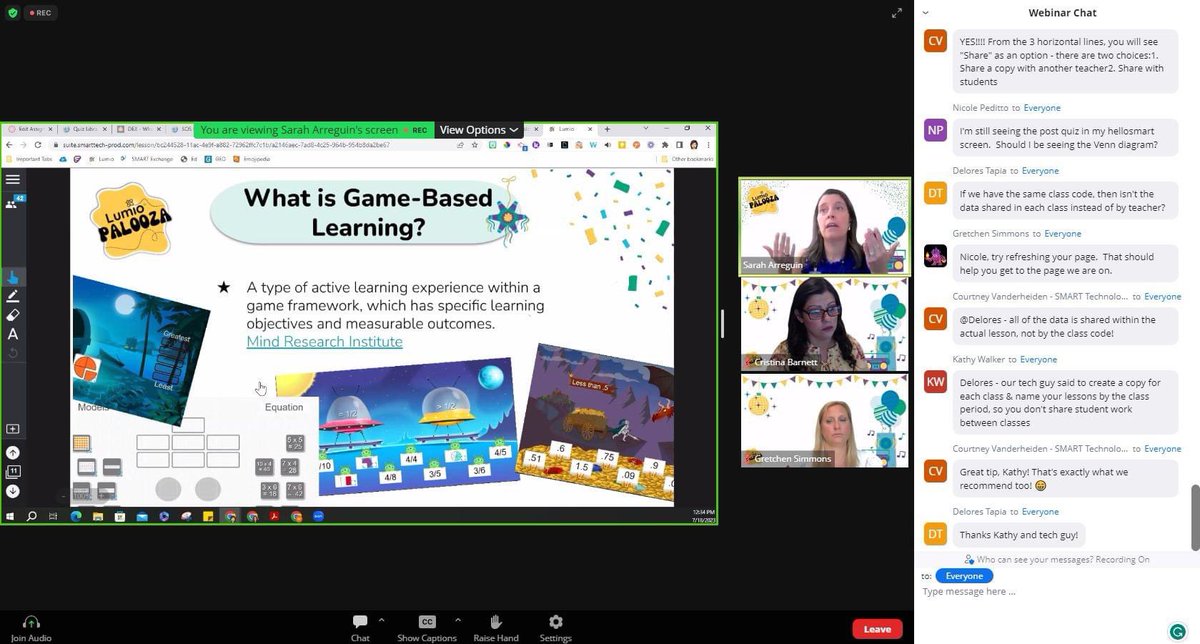Viewport: 1200px width, 644px height.
Task: Open the Everyone chat recipient dropdown
Action: point(963,575)
